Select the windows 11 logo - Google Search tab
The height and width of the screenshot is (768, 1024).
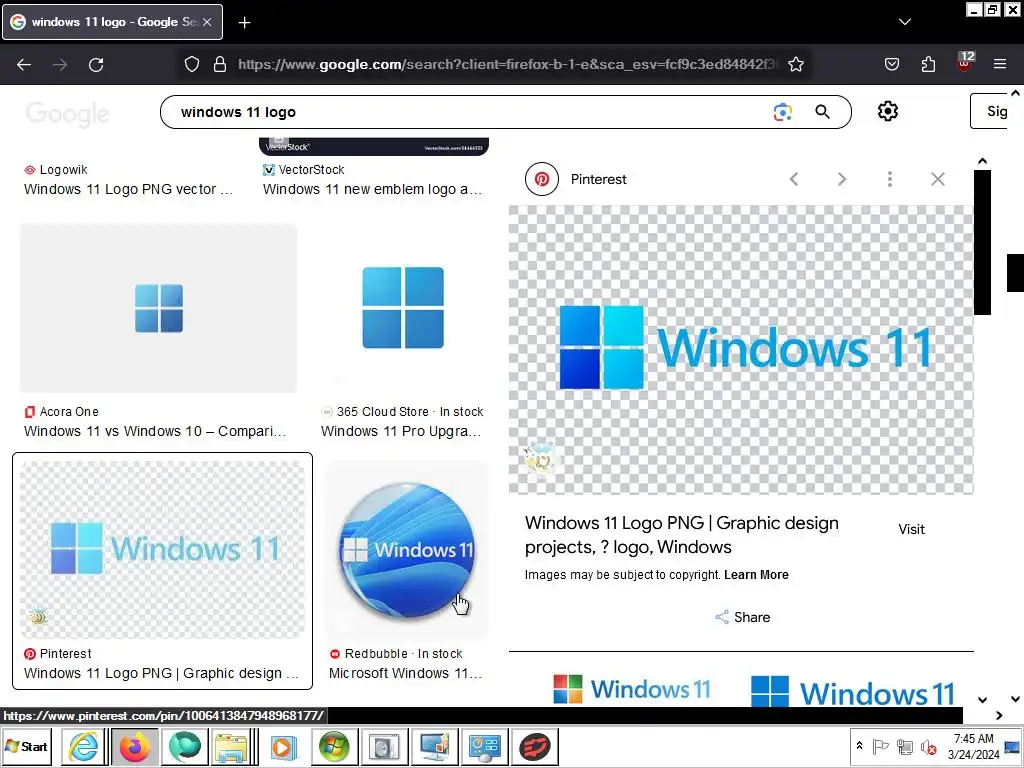112,22
